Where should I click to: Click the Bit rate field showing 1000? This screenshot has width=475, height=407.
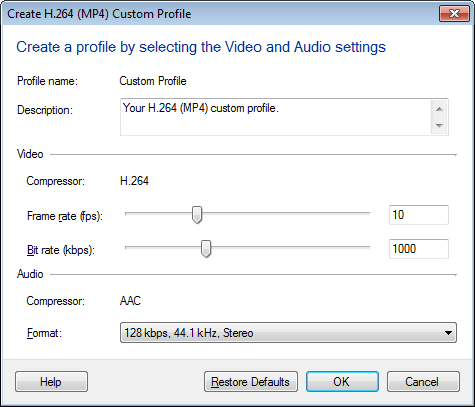click(419, 249)
